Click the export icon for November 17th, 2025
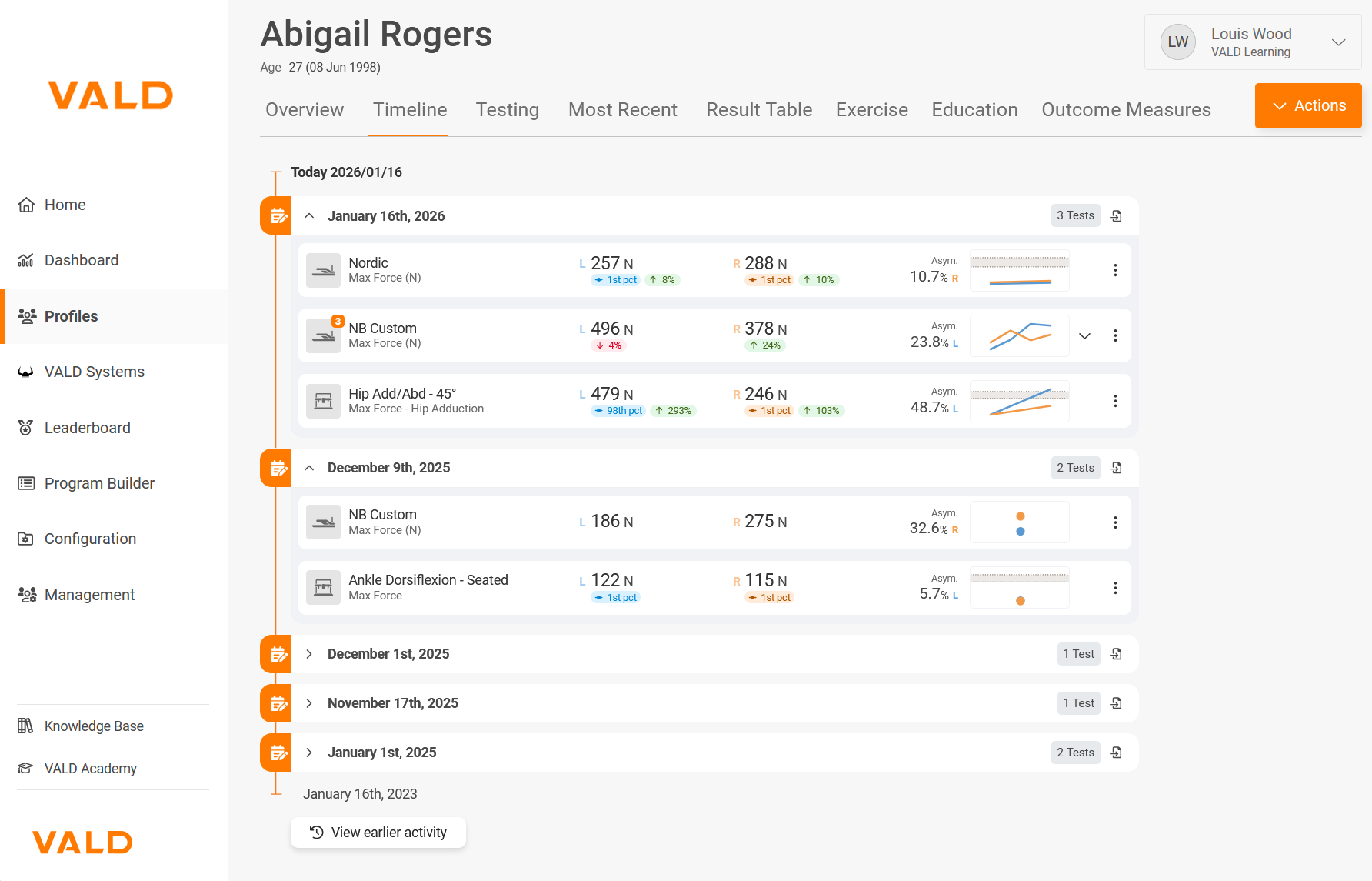The width and height of the screenshot is (1372, 881). pos(1117,703)
